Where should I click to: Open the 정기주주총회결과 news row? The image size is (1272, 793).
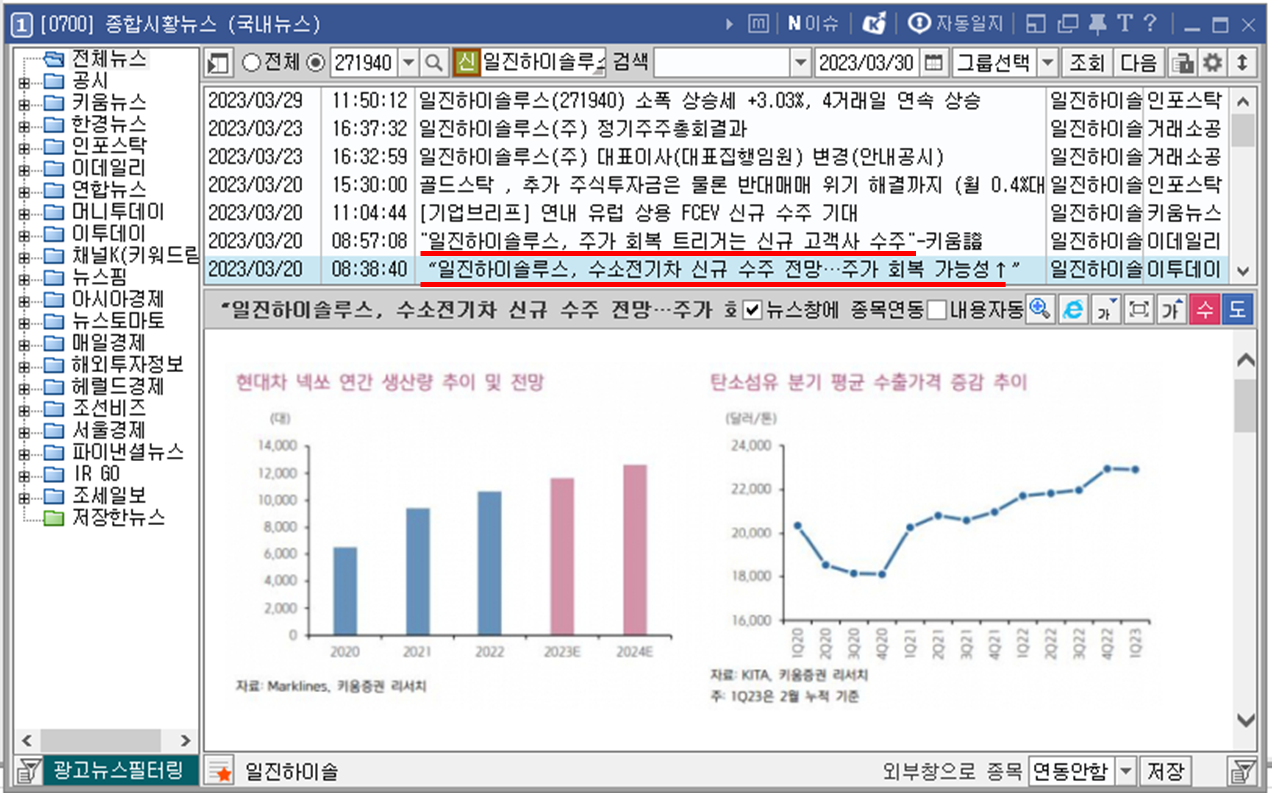[x=583, y=129]
